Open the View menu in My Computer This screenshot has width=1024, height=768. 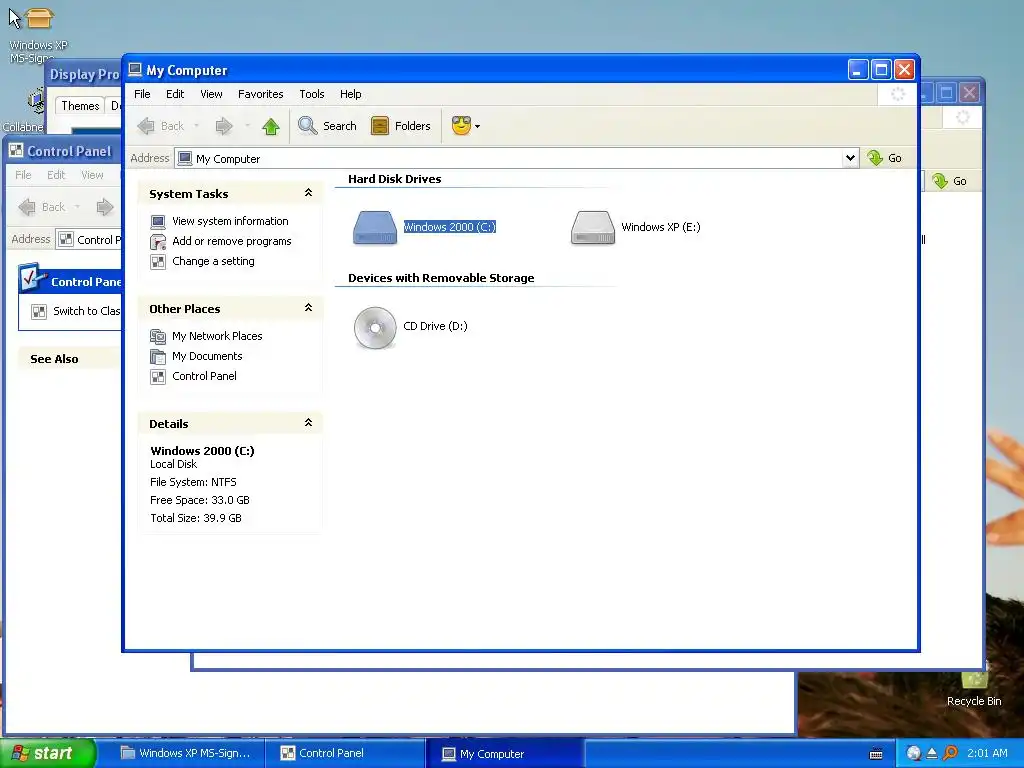tap(211, 94)
